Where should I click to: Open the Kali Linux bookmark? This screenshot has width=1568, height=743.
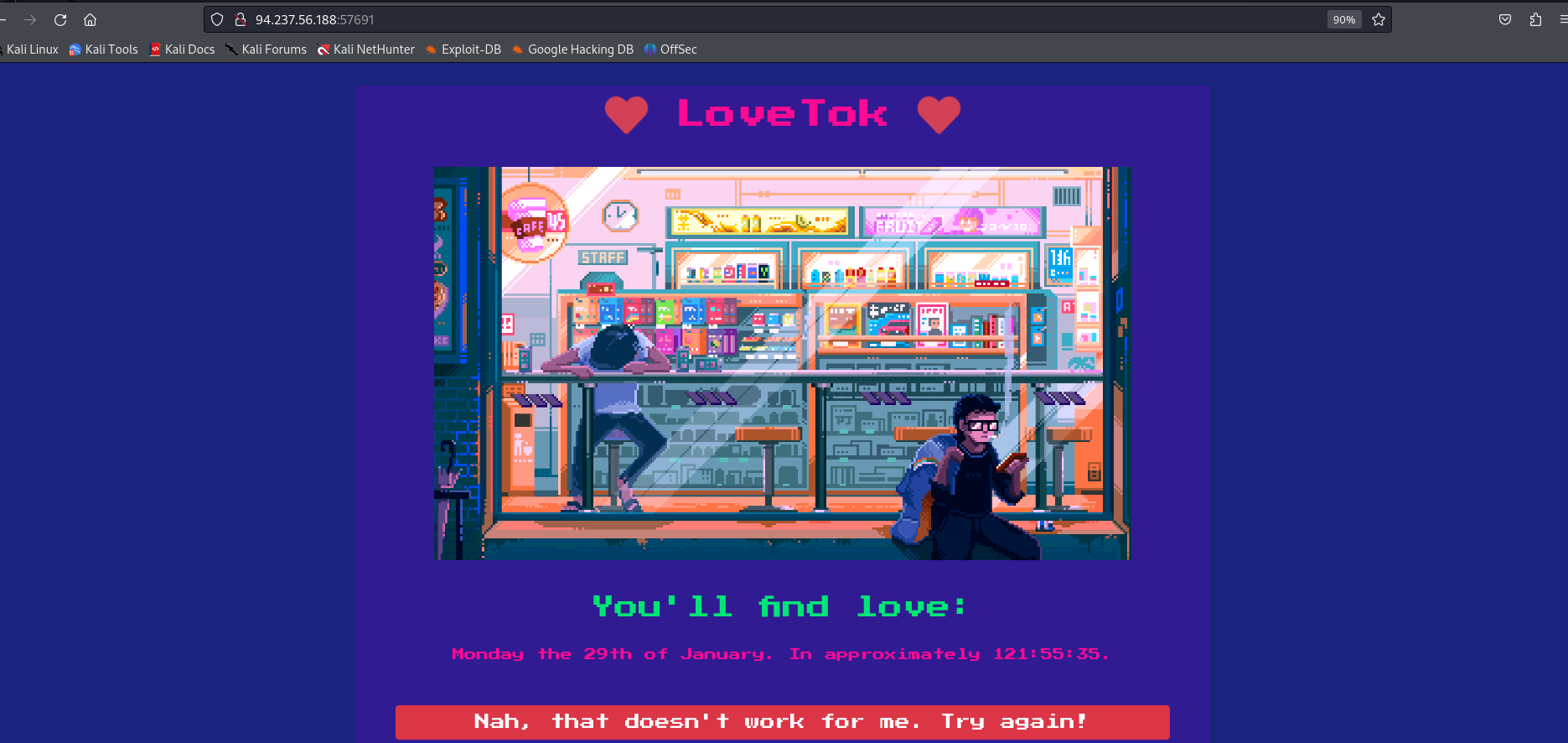point(32,49)
